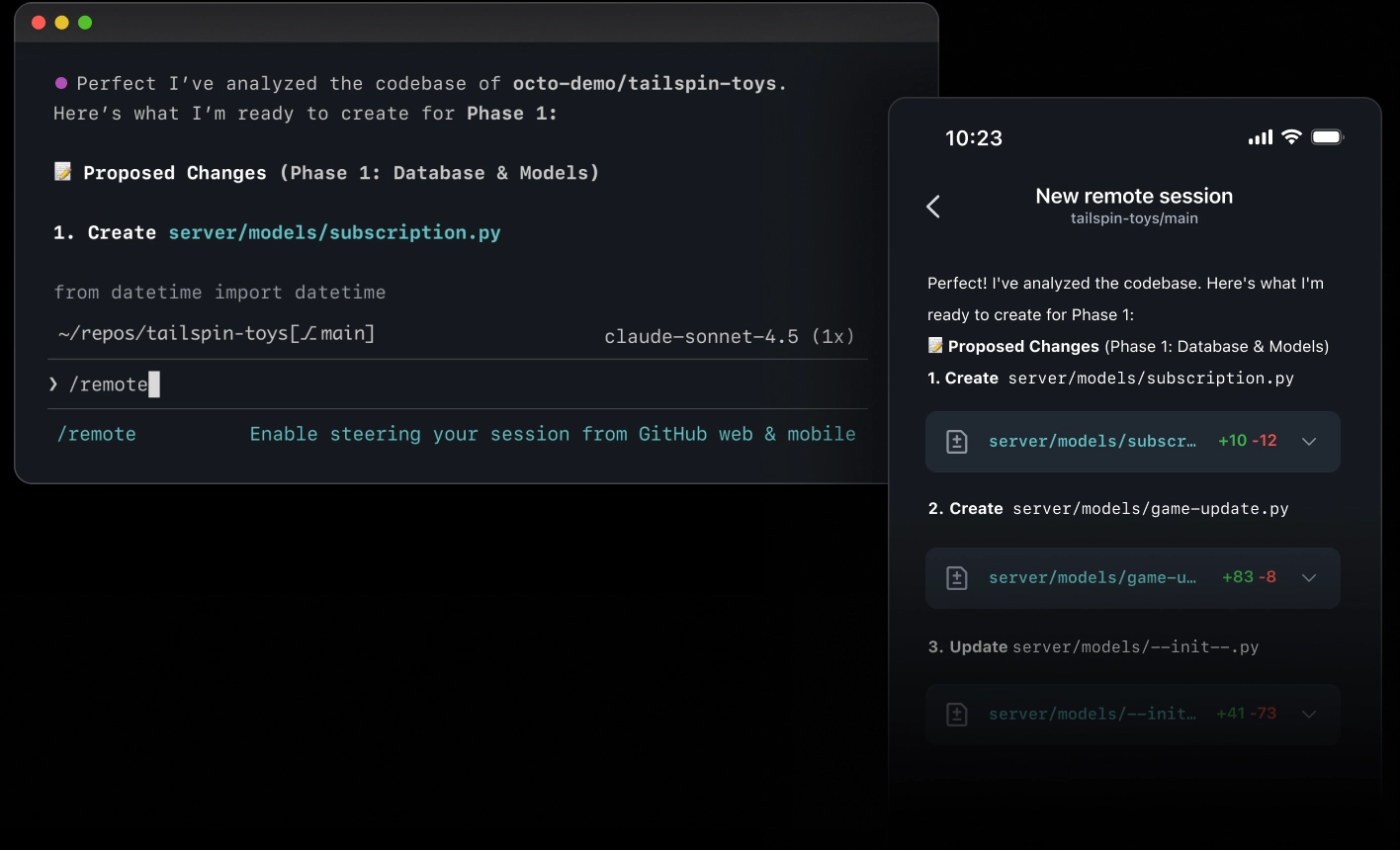Viewport: 1400px width, 850px height.
Task: Expand the server/models/subscr… file card chevron
Action: [x=1309, y=441]
